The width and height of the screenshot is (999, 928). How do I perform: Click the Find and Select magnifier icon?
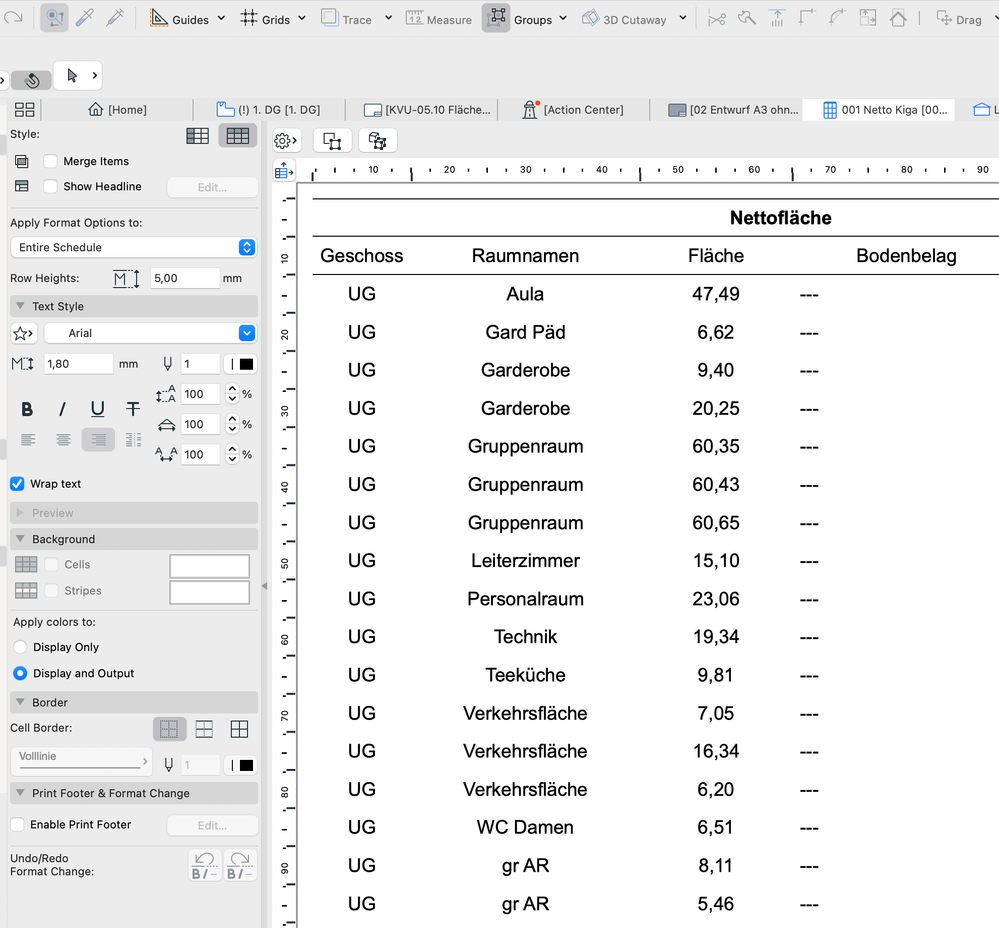click(54, 18)
